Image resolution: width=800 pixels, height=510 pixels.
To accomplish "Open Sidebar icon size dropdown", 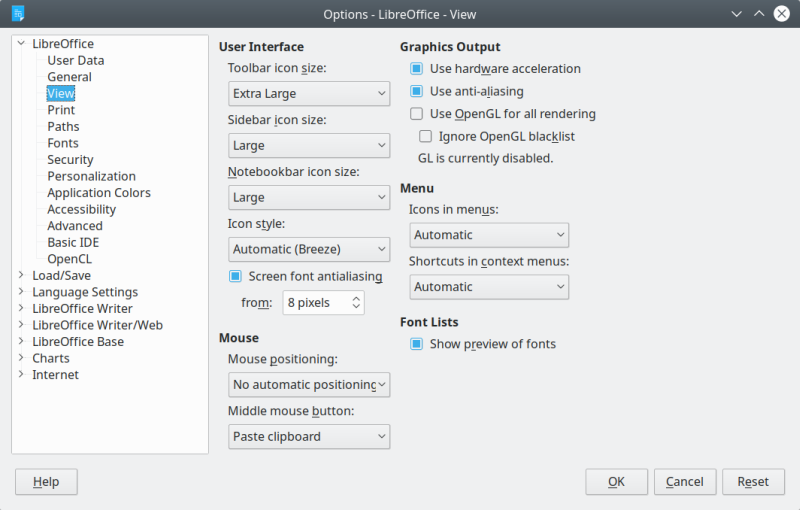I will 309,145.
